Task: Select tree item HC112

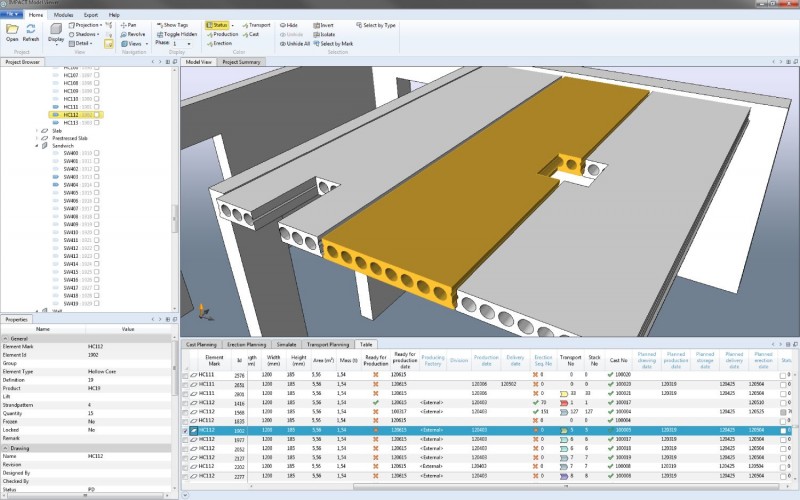Action: (76, 115)
